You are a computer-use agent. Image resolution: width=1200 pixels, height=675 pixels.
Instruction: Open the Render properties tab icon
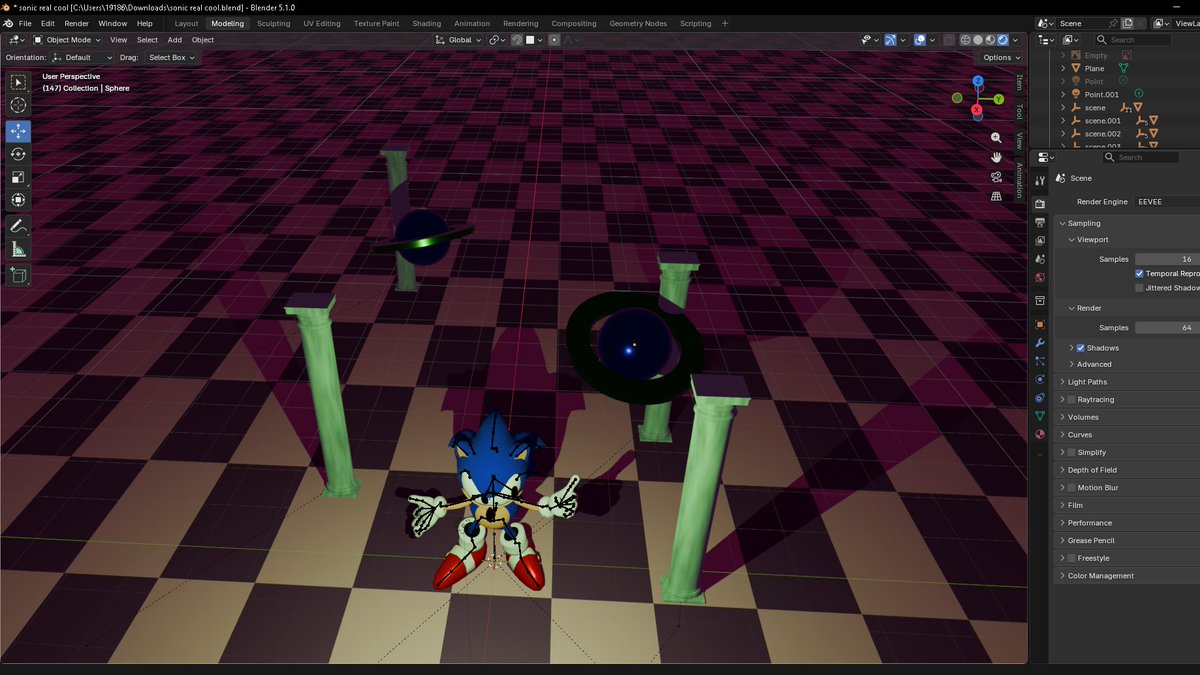pyautogui.click(x=1040, y=204)
